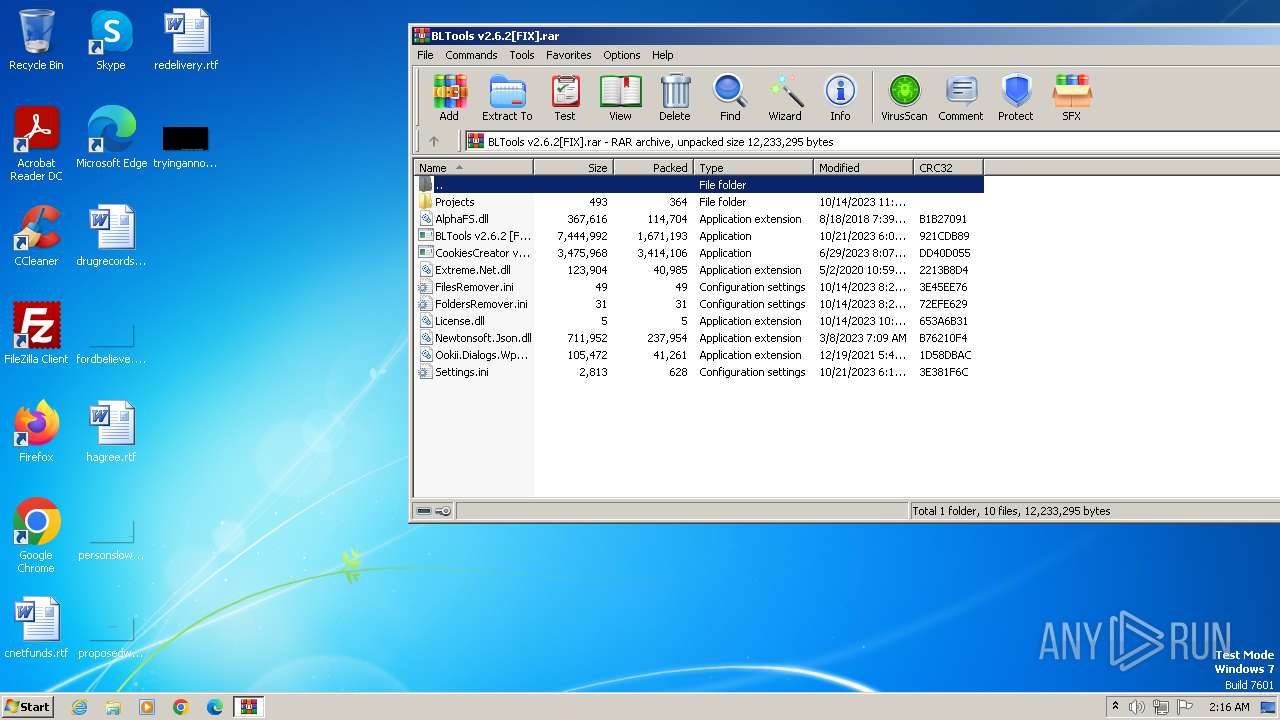The image size is (1280, 720).
Task: Click the volume speaker tray icon
Action: pyautogui.click(x=1137, y=707)
